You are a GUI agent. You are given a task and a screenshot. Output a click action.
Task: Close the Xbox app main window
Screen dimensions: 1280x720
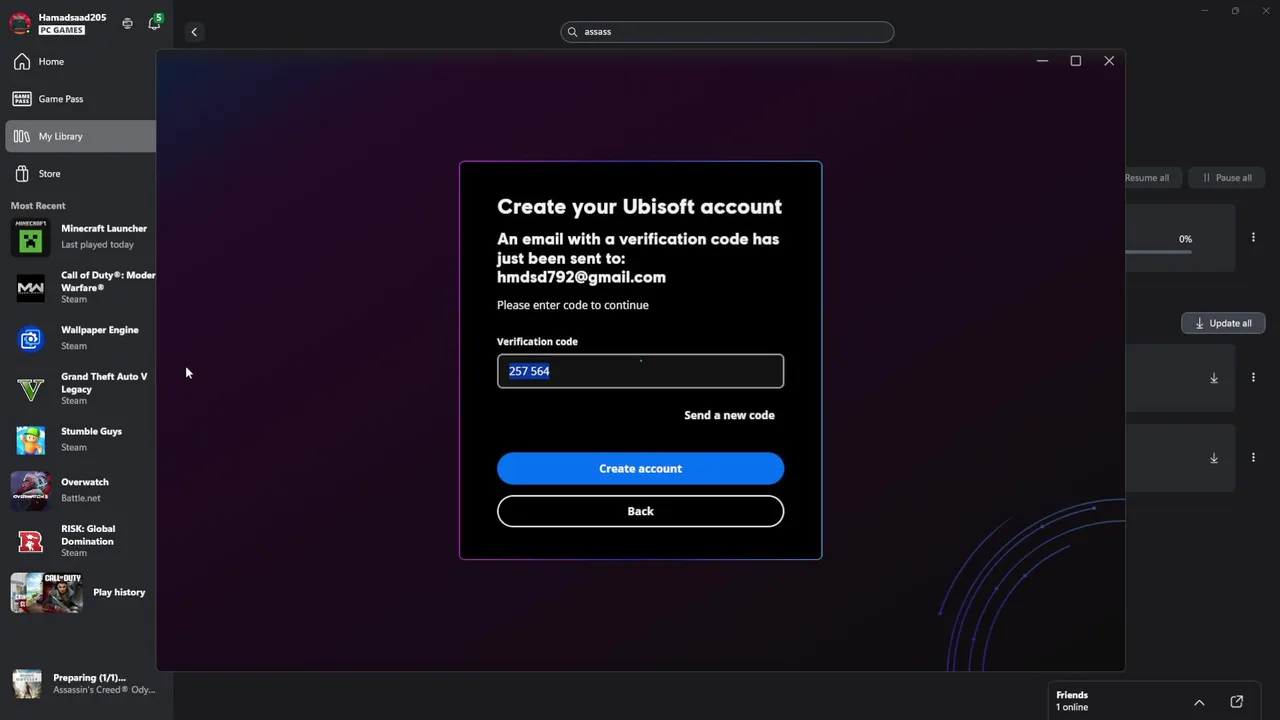(x=1266, y=11)
